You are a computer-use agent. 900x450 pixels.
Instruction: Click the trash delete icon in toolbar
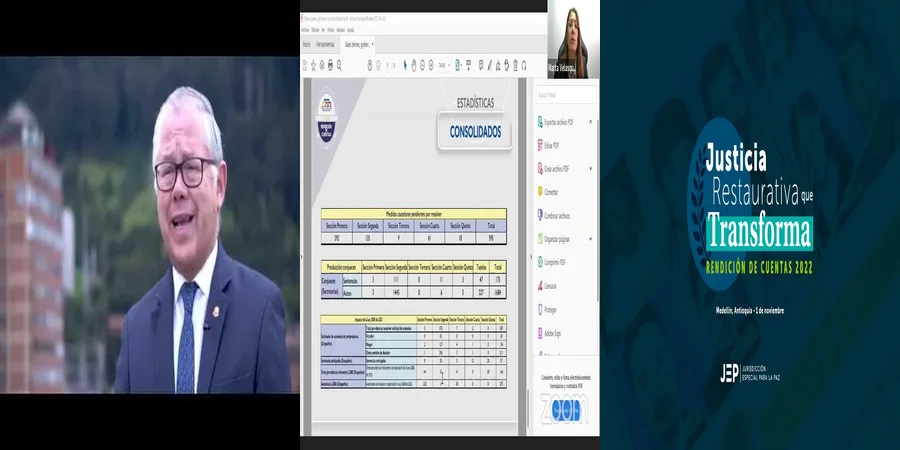click(x=515, y=65)
